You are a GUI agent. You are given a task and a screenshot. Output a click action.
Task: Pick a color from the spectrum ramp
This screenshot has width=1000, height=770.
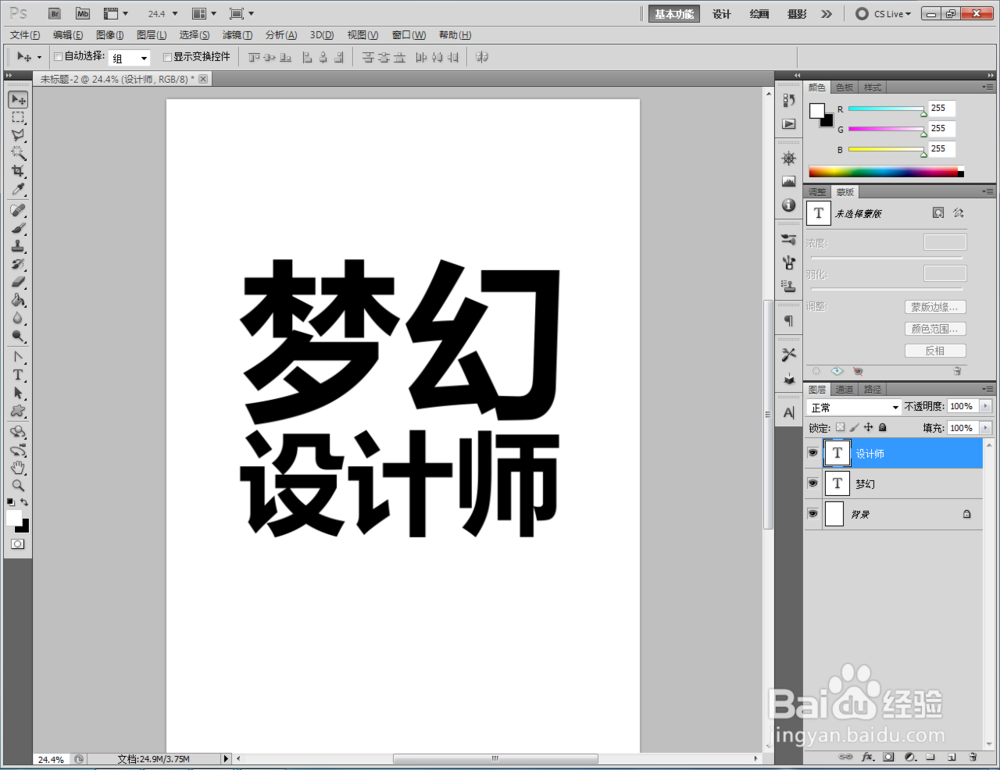(886, 172)
